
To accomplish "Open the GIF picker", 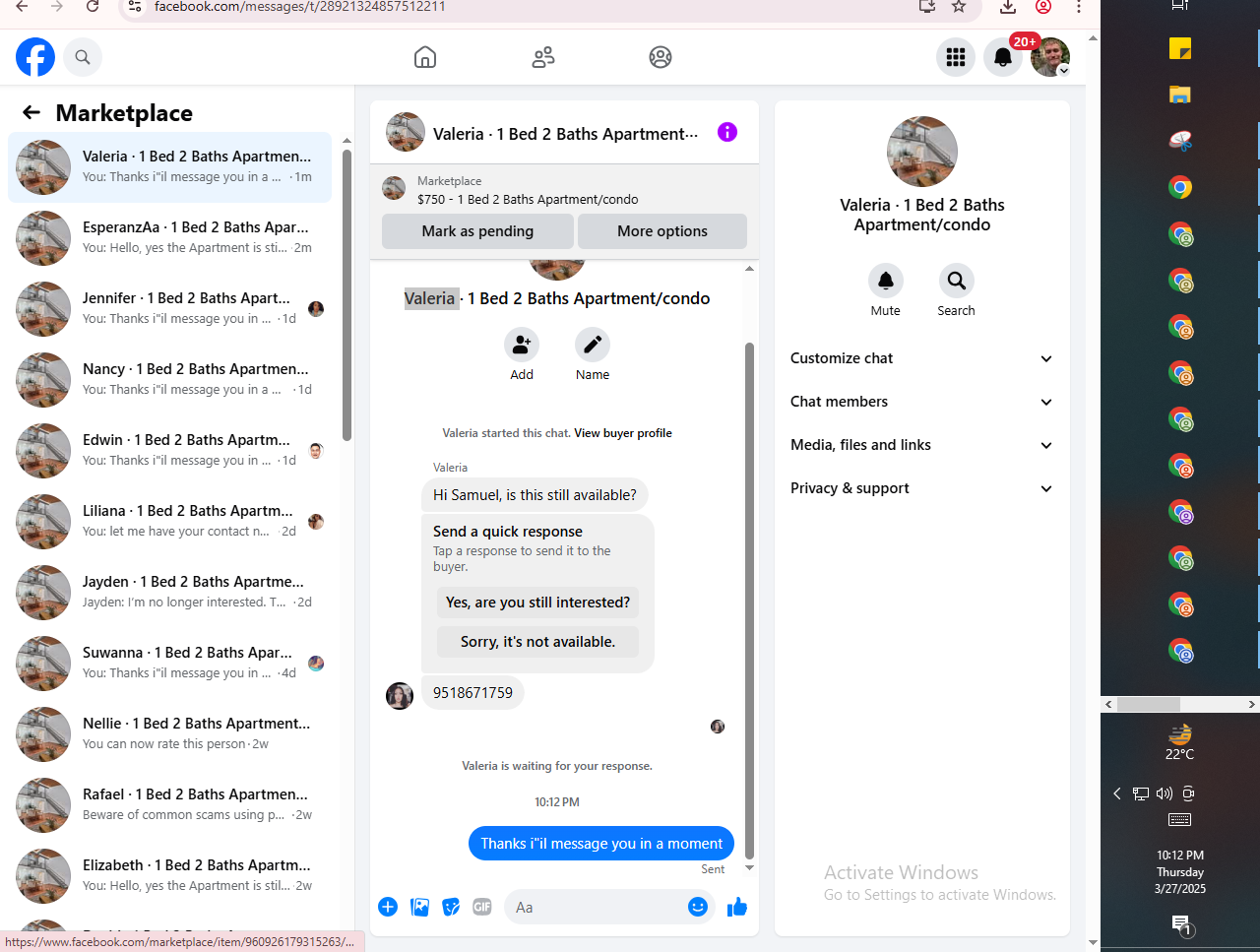I will [482, 907].
